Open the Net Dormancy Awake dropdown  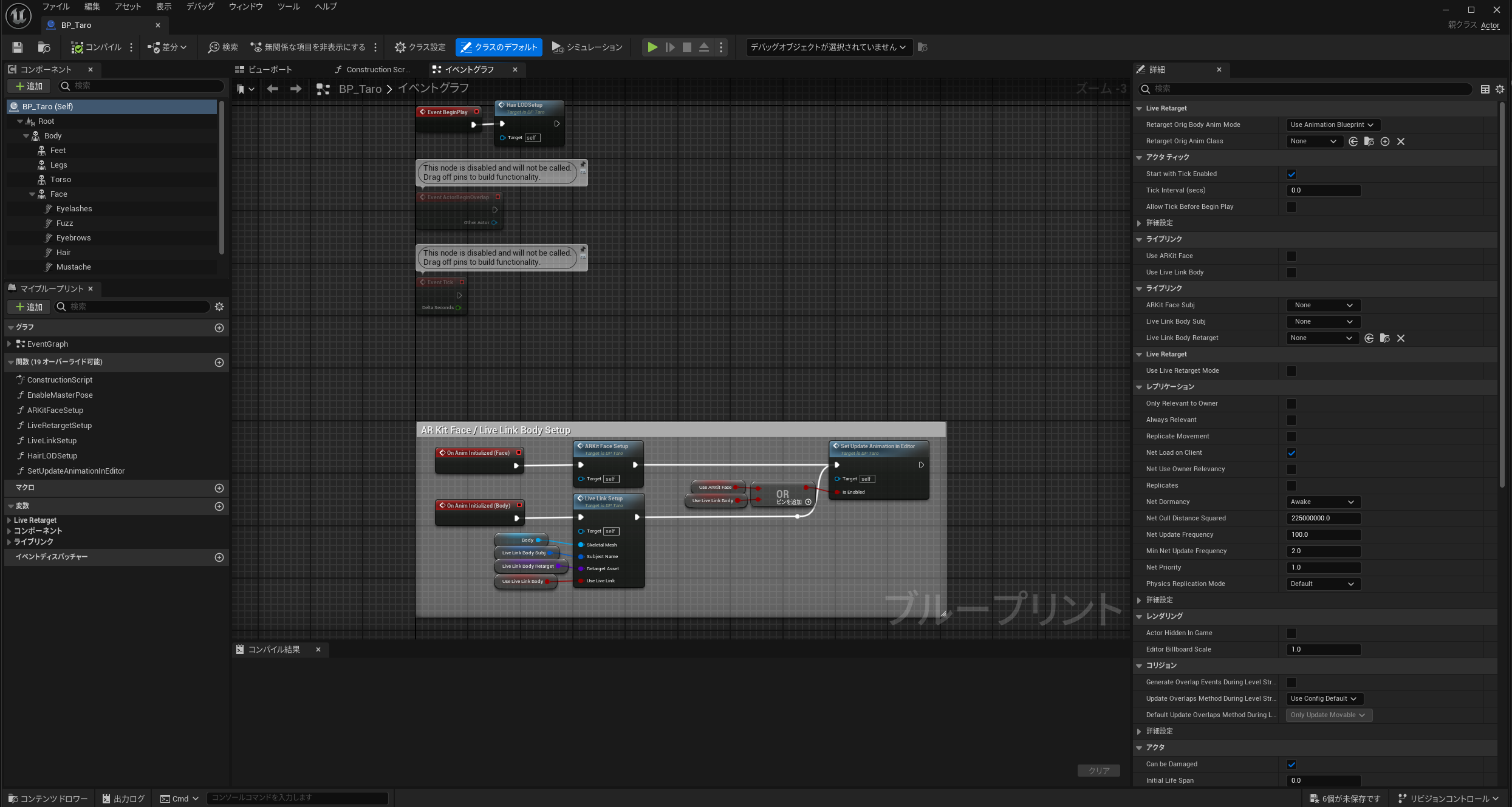tap(1322, 502)
